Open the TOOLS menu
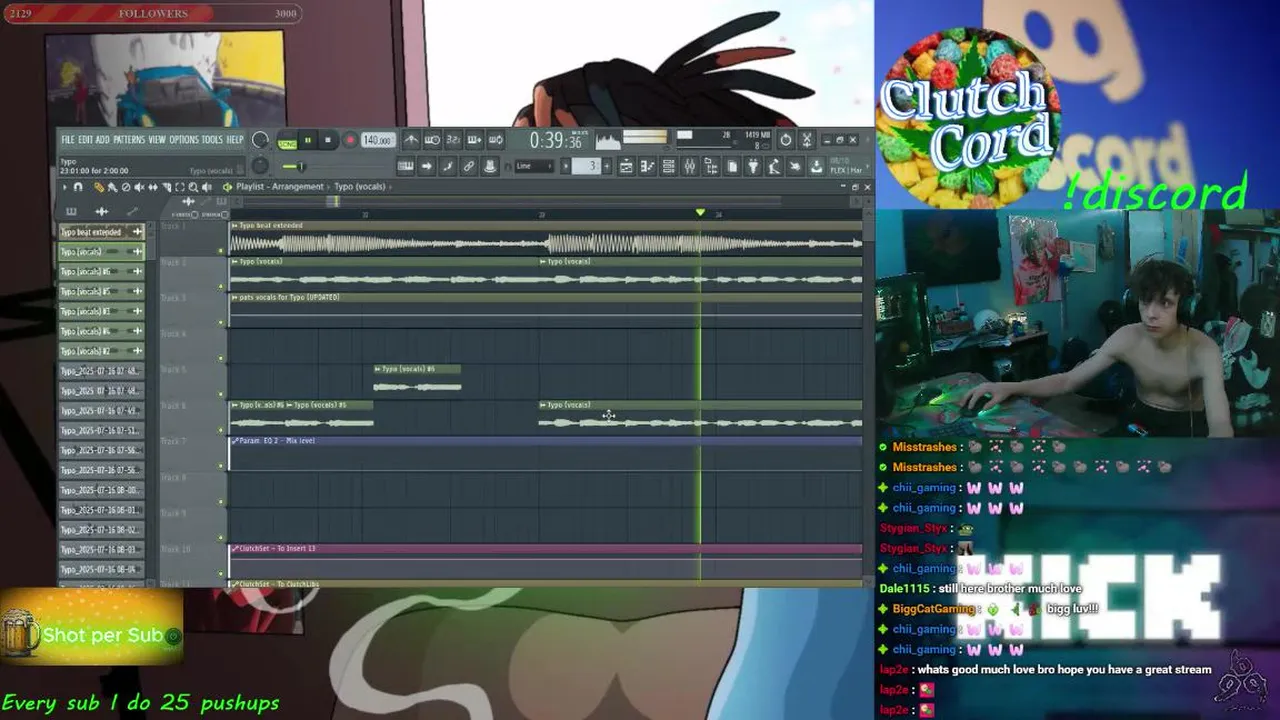Viewport: 1280px width, 720px height. pos(212,140)
